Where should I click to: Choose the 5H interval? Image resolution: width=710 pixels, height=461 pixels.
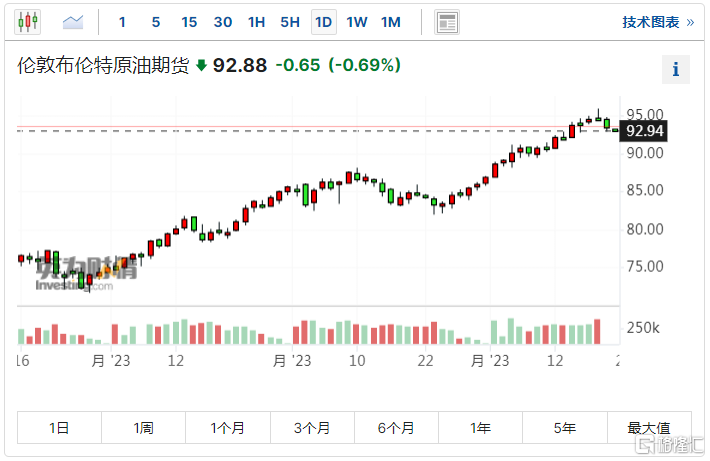pos(290,22)
